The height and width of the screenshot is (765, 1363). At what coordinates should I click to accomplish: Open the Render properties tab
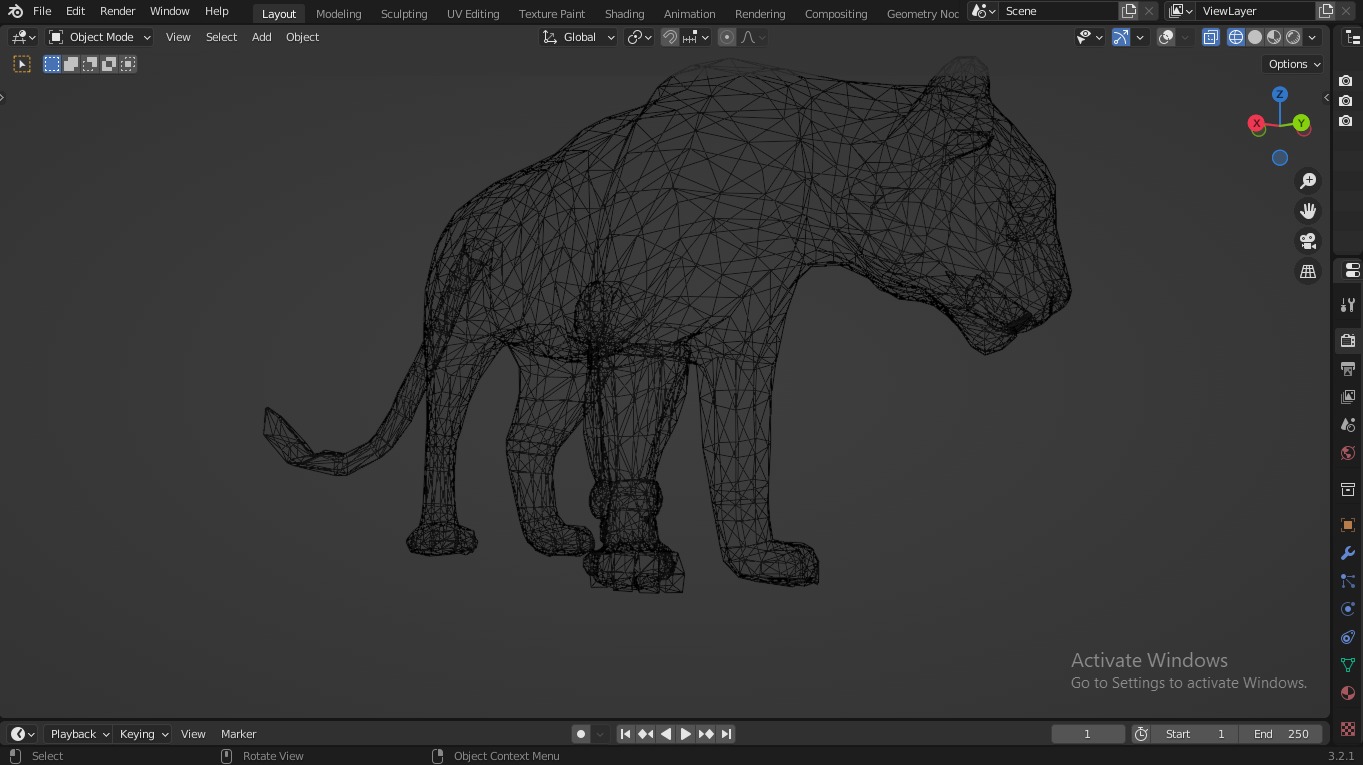(x=1348, y=341)
